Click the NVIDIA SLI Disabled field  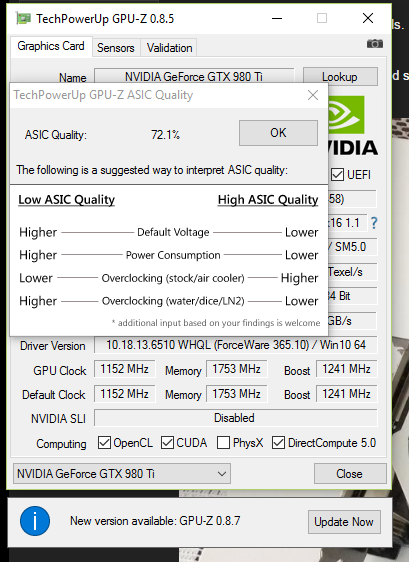tap(236, 418)
